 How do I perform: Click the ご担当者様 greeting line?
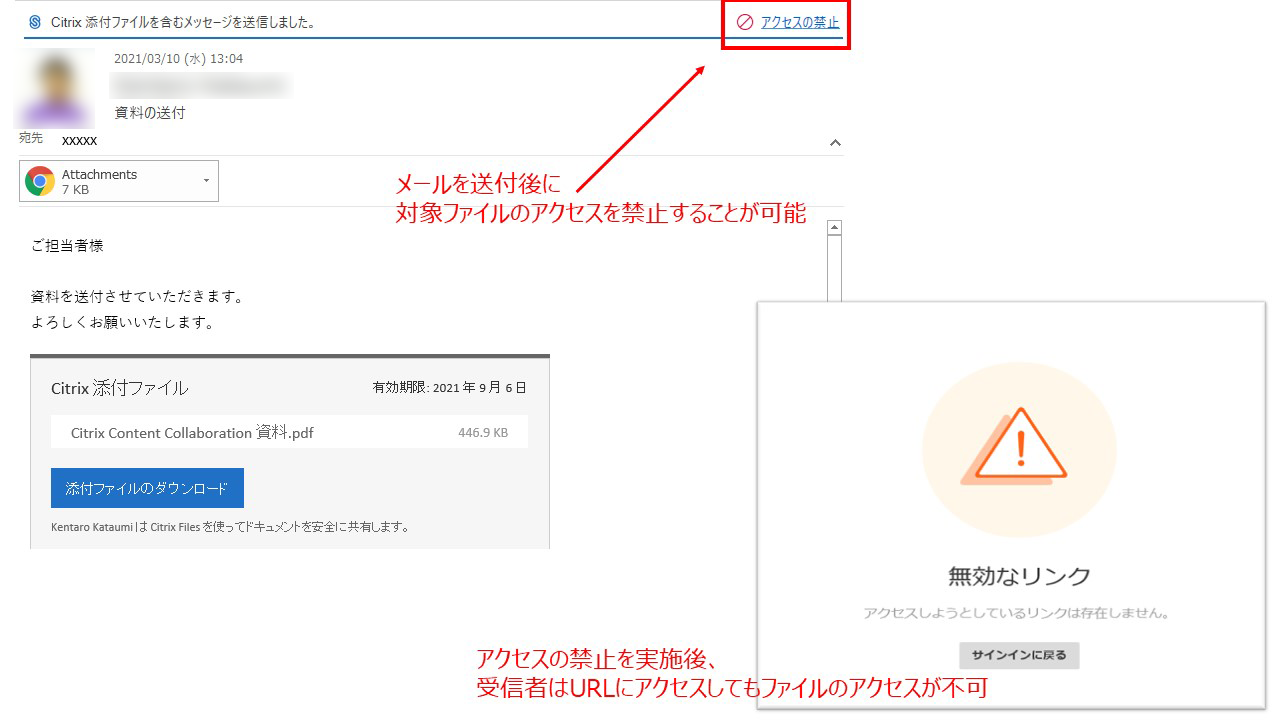tap(67, 245)
